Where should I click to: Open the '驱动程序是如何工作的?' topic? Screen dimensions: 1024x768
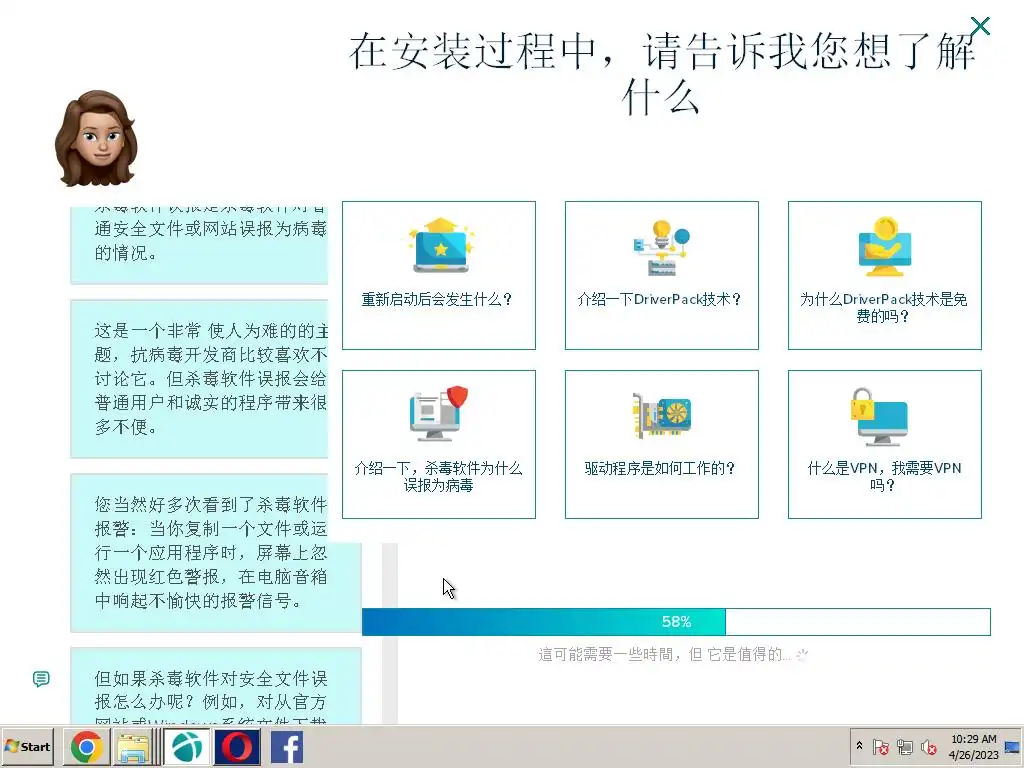pyautogui.click(x=662, y=445)
